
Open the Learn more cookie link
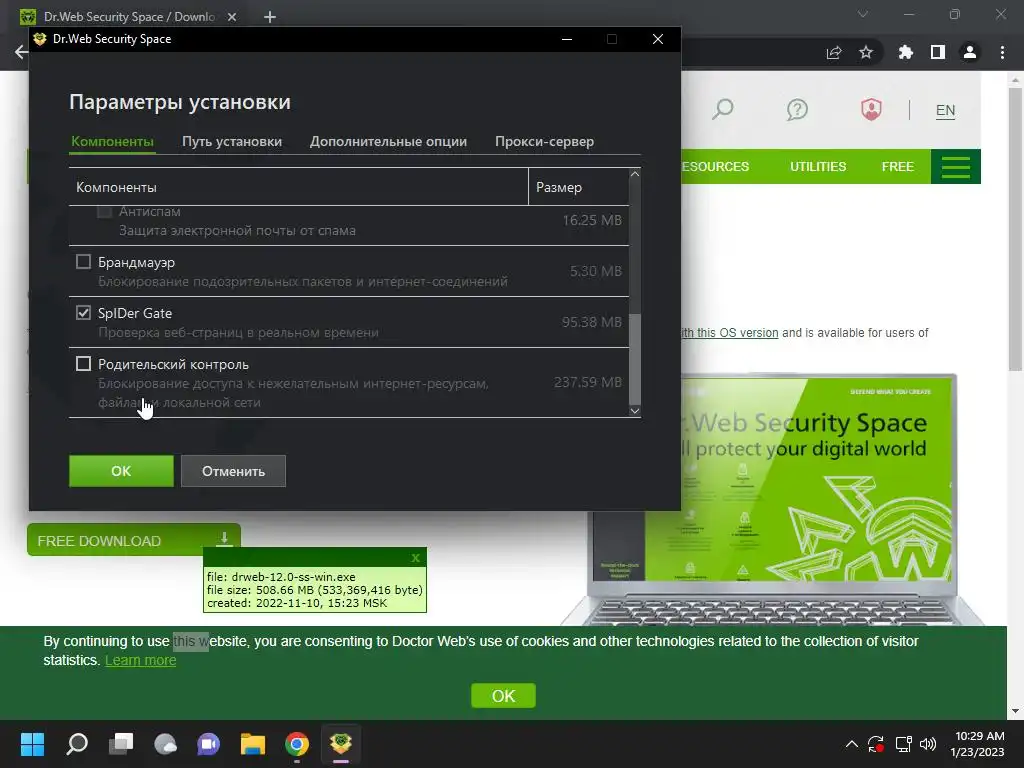tap(140, 660)
